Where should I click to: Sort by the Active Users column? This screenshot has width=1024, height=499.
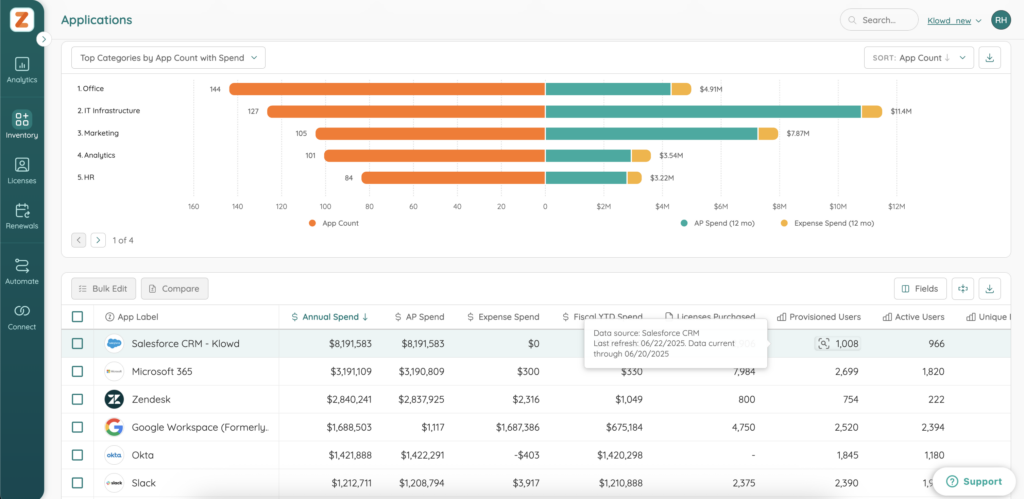click(x=913, y=317)
